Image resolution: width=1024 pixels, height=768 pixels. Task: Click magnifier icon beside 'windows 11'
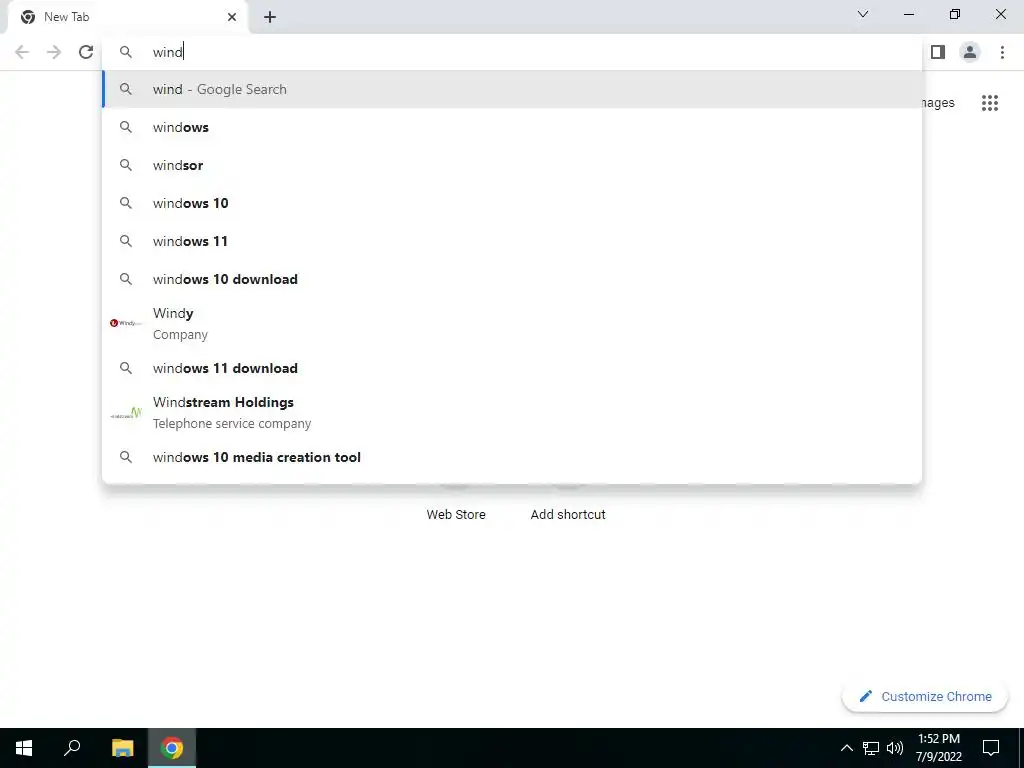(x=125, y=241)
